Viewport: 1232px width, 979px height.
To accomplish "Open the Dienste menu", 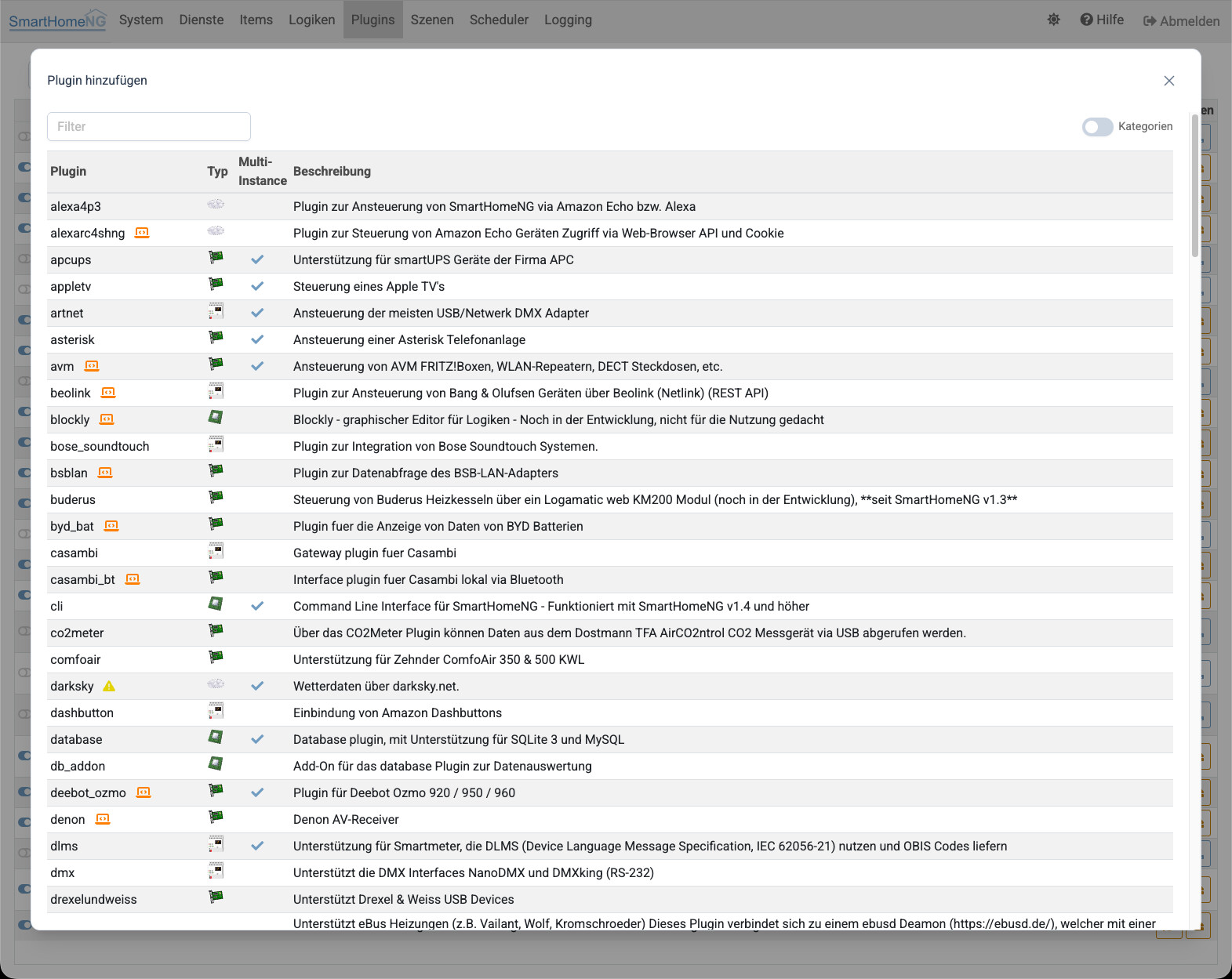I will coord(202,20).
